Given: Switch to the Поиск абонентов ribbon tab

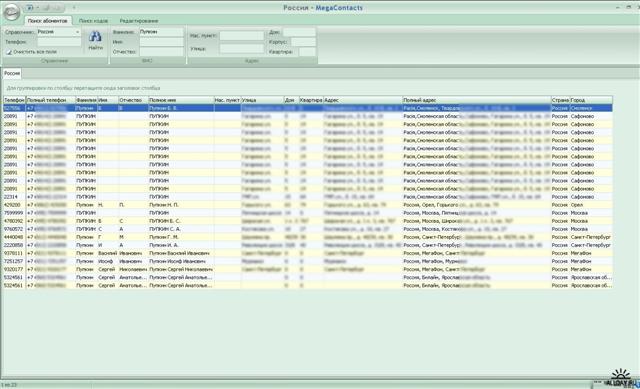Looking at the screenshot, I should tap(48, 20).
